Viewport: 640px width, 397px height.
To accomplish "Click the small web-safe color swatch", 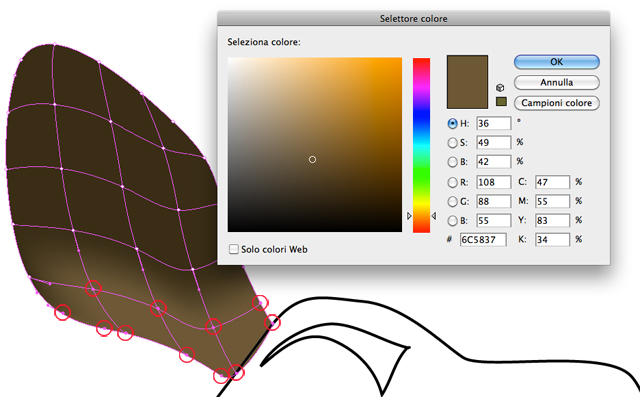I will pos(501,102).
